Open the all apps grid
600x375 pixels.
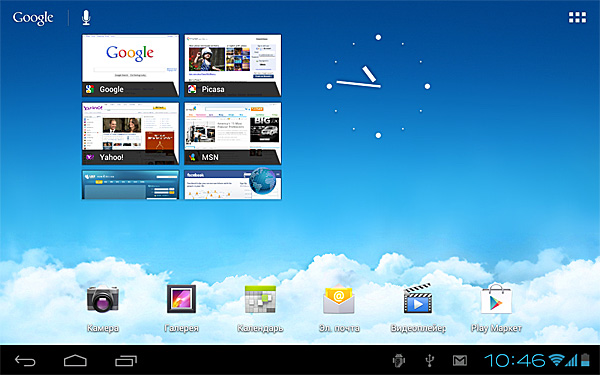click(577, 17)
